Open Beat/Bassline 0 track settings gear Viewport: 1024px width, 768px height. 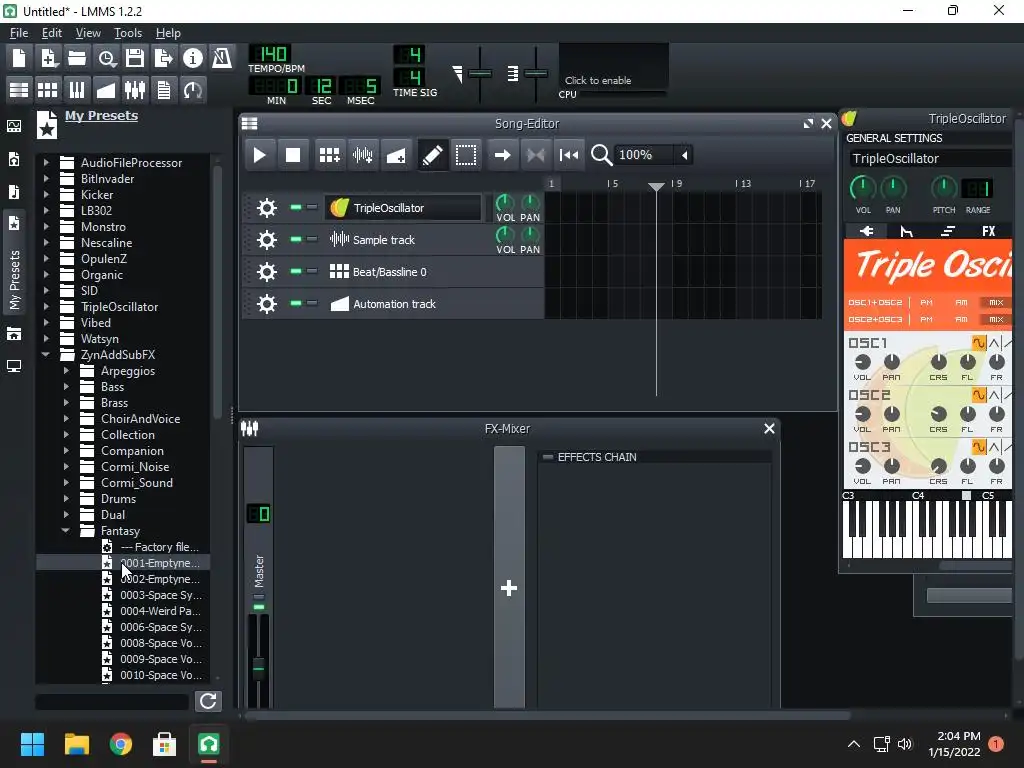click(x=266, y=272)
